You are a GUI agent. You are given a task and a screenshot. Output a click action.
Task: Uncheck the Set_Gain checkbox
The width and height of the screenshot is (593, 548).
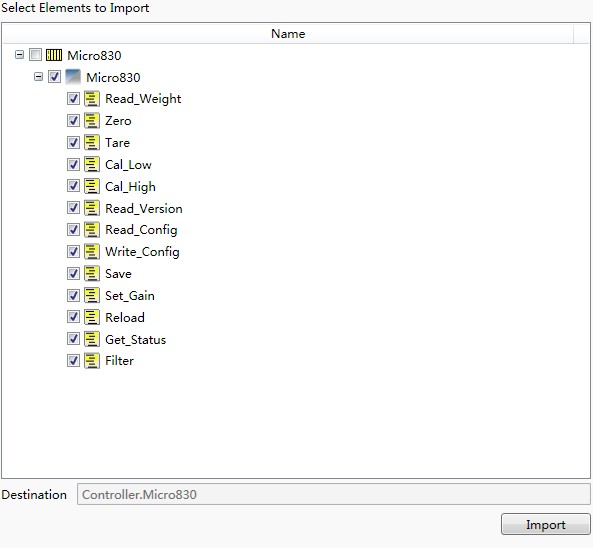coord(73,295)
